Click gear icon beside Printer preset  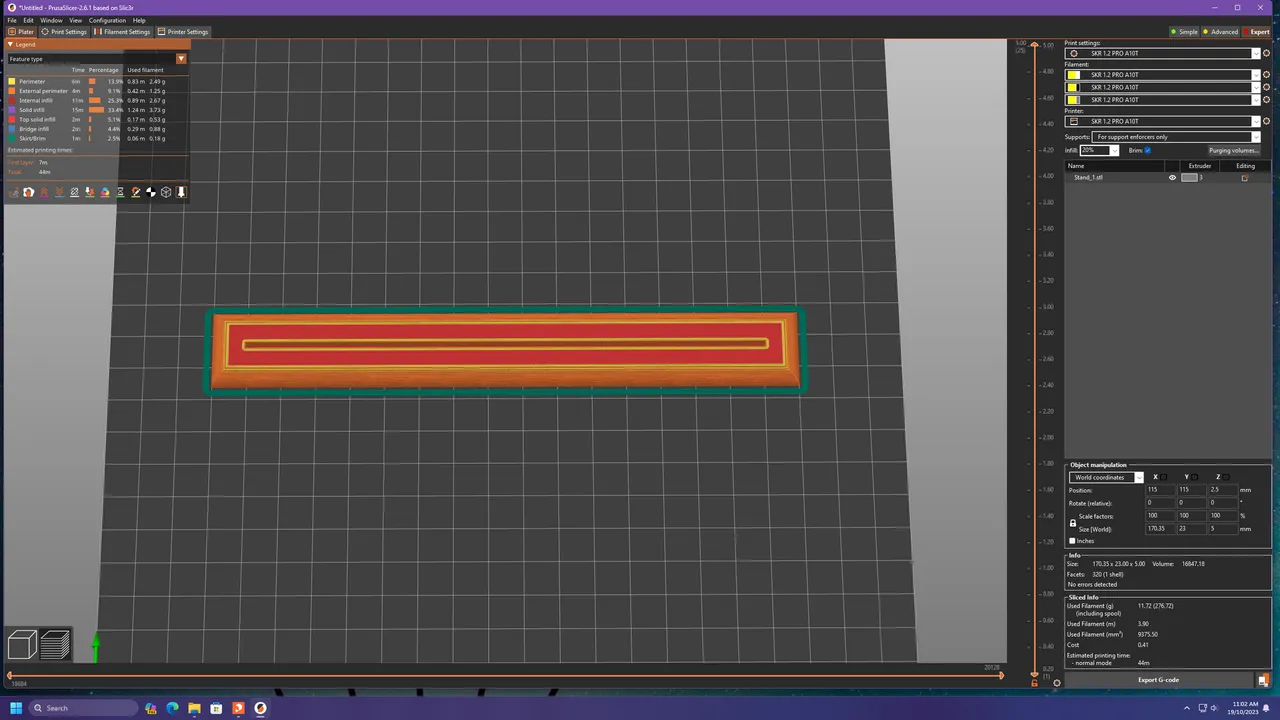tap(1266, 122)
